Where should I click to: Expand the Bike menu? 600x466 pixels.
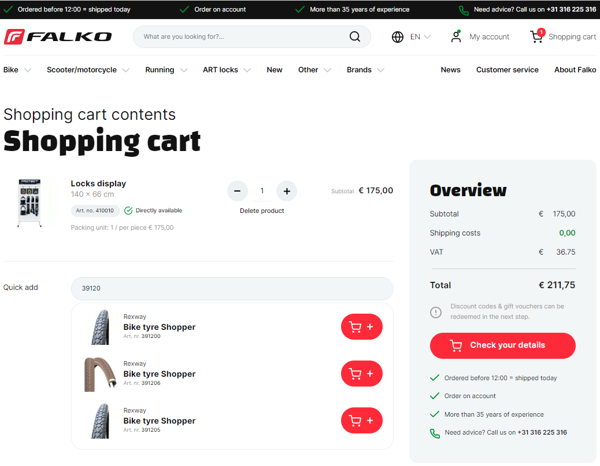tap(17, 70)
